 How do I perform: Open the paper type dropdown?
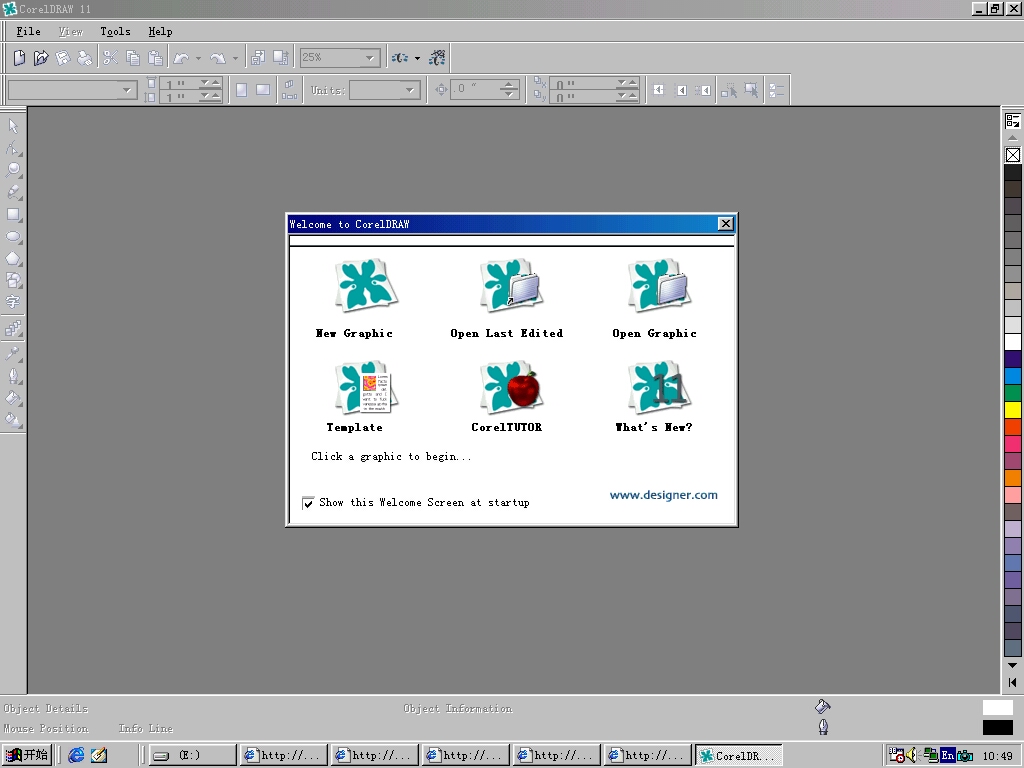(x=127, y=90)
